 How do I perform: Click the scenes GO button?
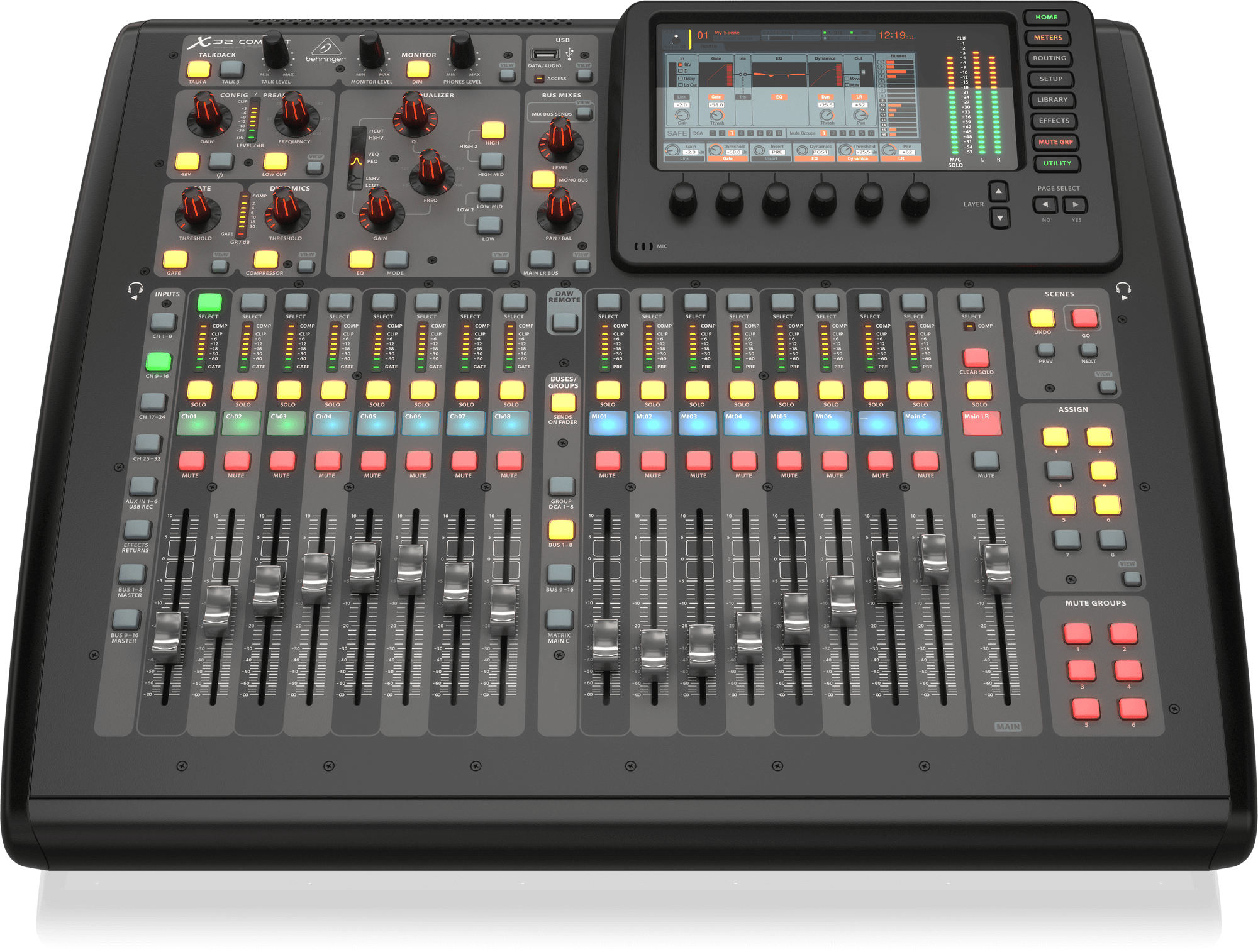pos(1084,318)
